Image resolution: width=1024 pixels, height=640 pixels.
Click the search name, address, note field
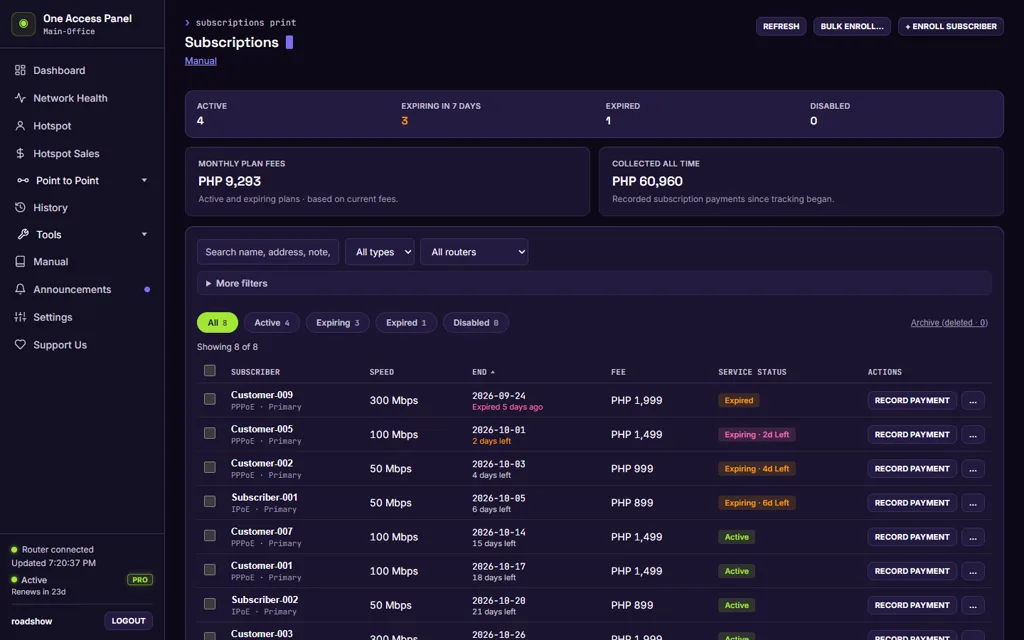coord(268,251)
